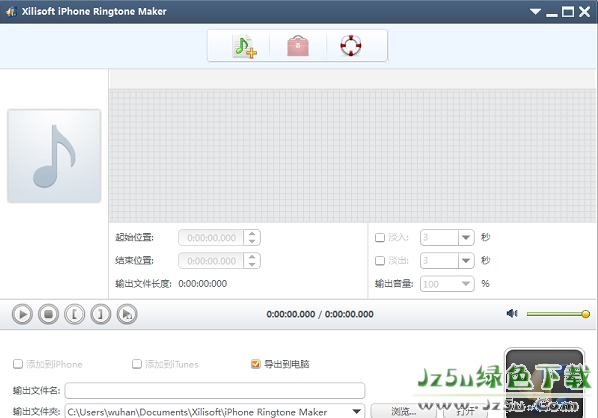Open help via the lifebuoy icon
This screenshot has width=598, height=418.
point(351,45)
